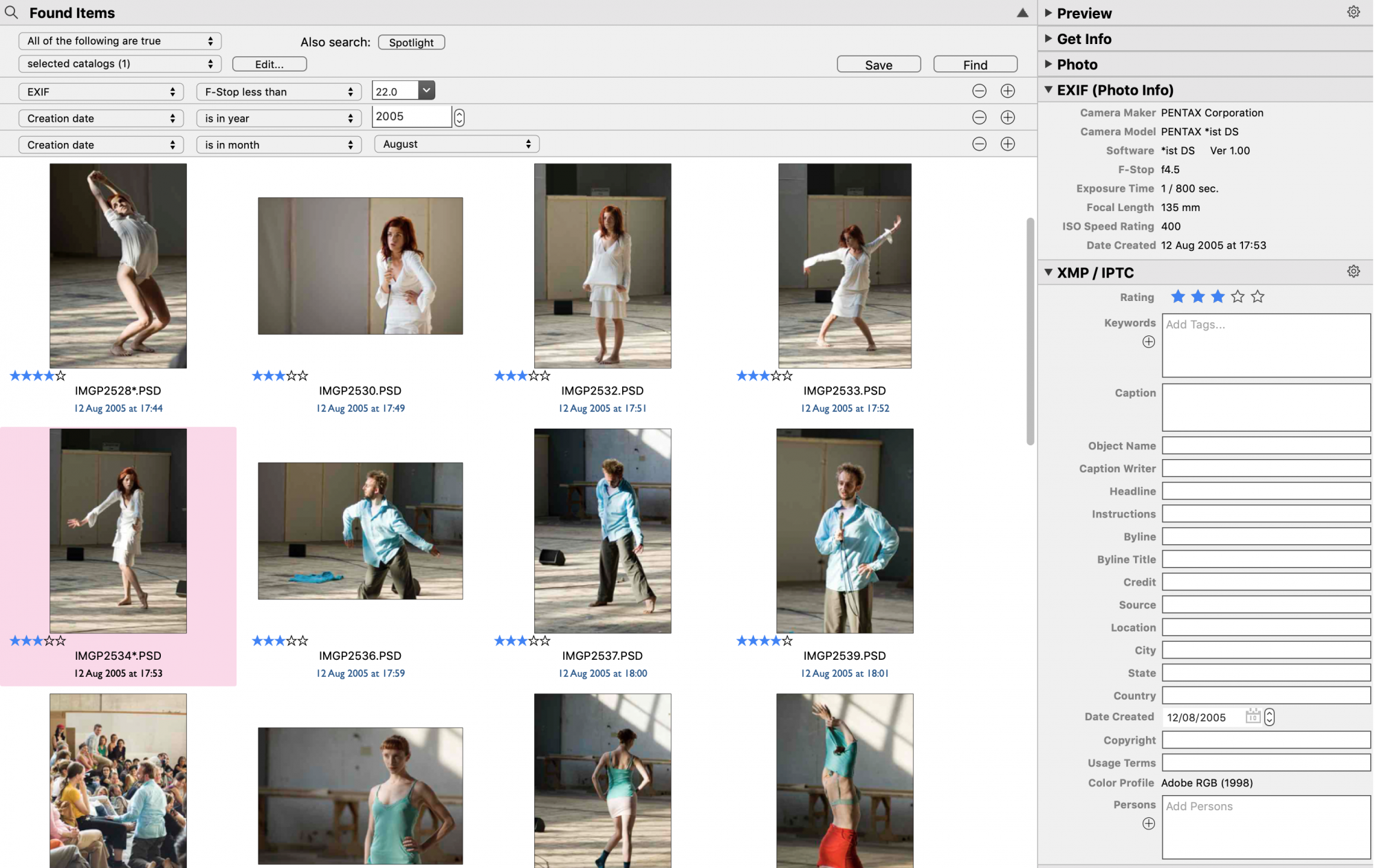1375x868 pixels.
Task: Click the City input field
Action: 1266,649
